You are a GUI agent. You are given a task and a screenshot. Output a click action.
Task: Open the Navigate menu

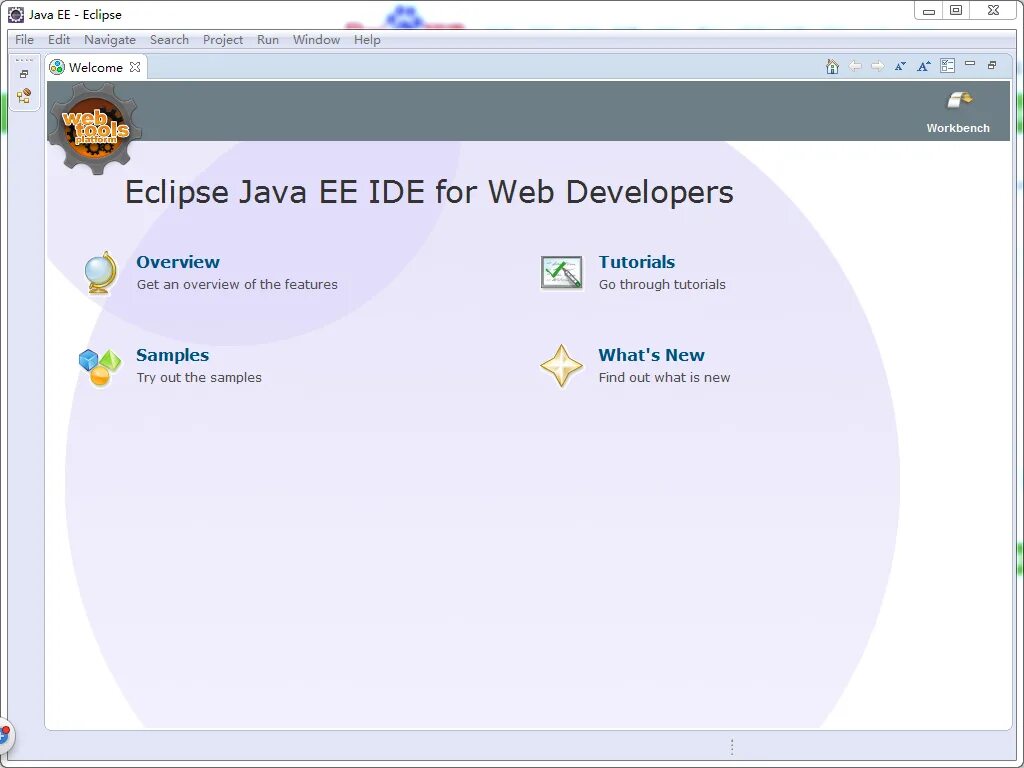click(x=110, y=40)
